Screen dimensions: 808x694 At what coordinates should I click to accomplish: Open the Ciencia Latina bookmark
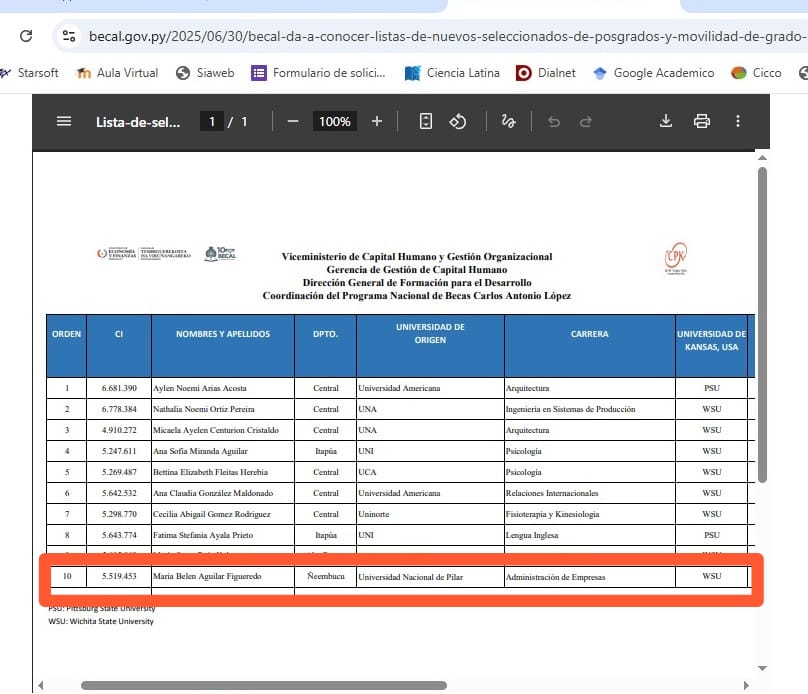point(452,73)
